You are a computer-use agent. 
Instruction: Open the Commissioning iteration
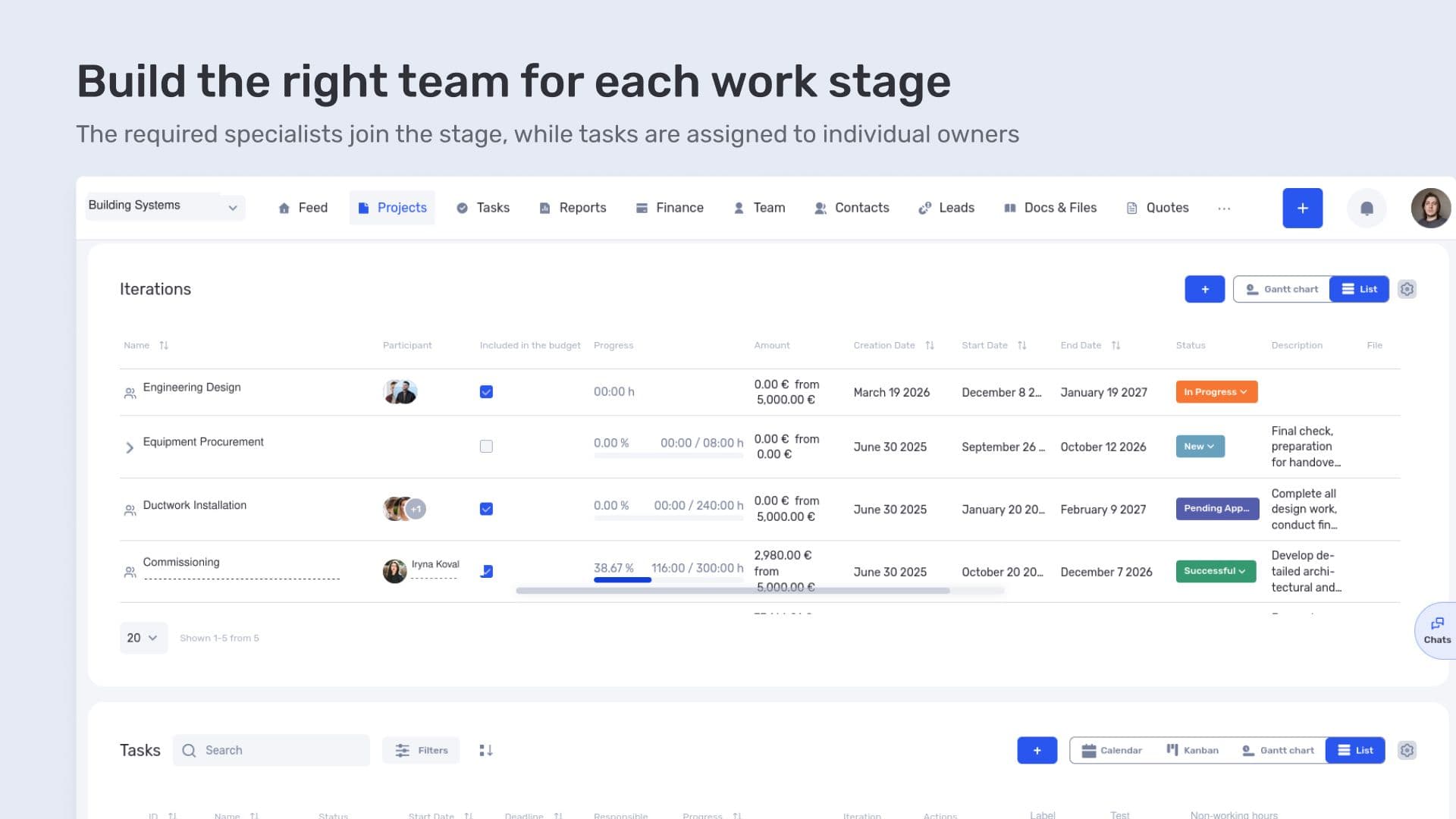[181, 562]
